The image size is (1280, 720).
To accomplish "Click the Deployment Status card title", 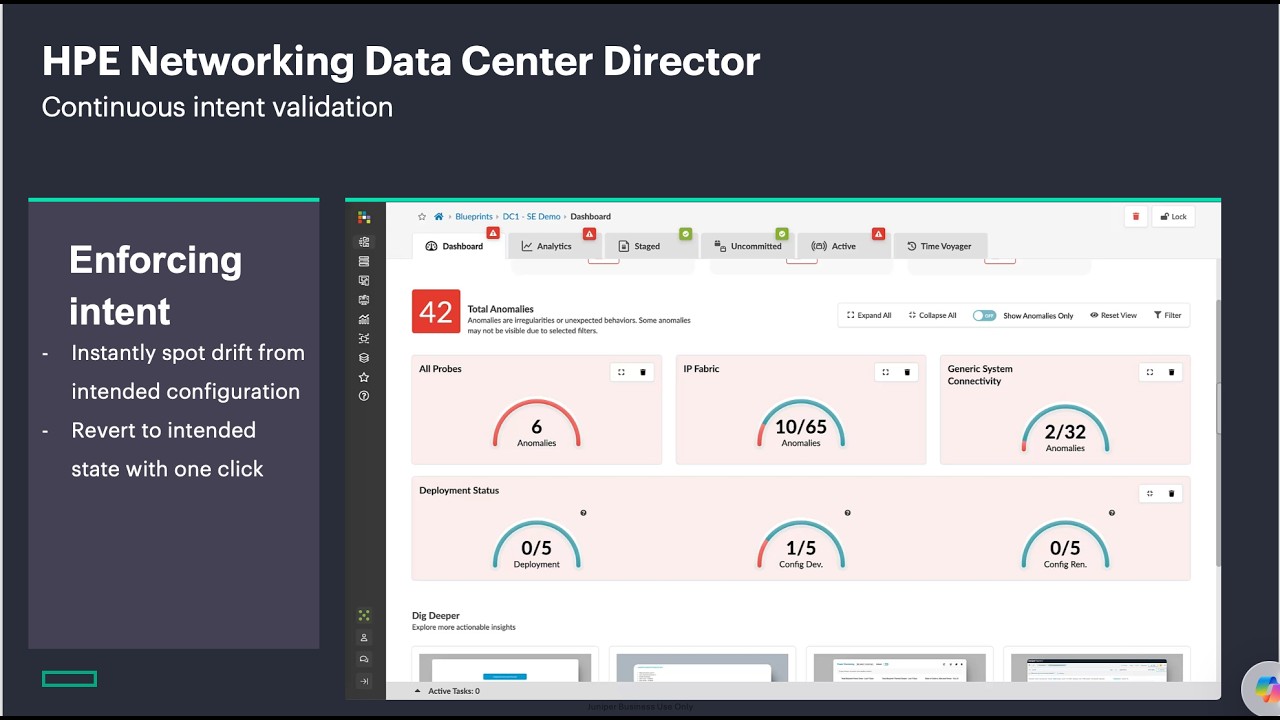I will [x=459, y=490].
